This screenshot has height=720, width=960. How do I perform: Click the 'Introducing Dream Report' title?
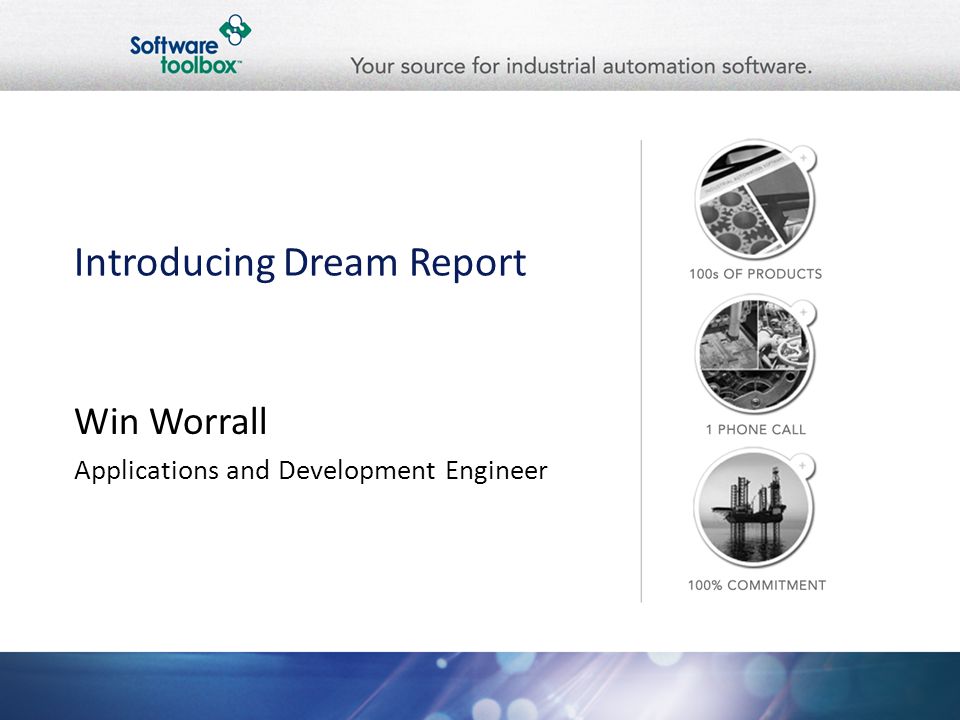[x=300, y=263]
